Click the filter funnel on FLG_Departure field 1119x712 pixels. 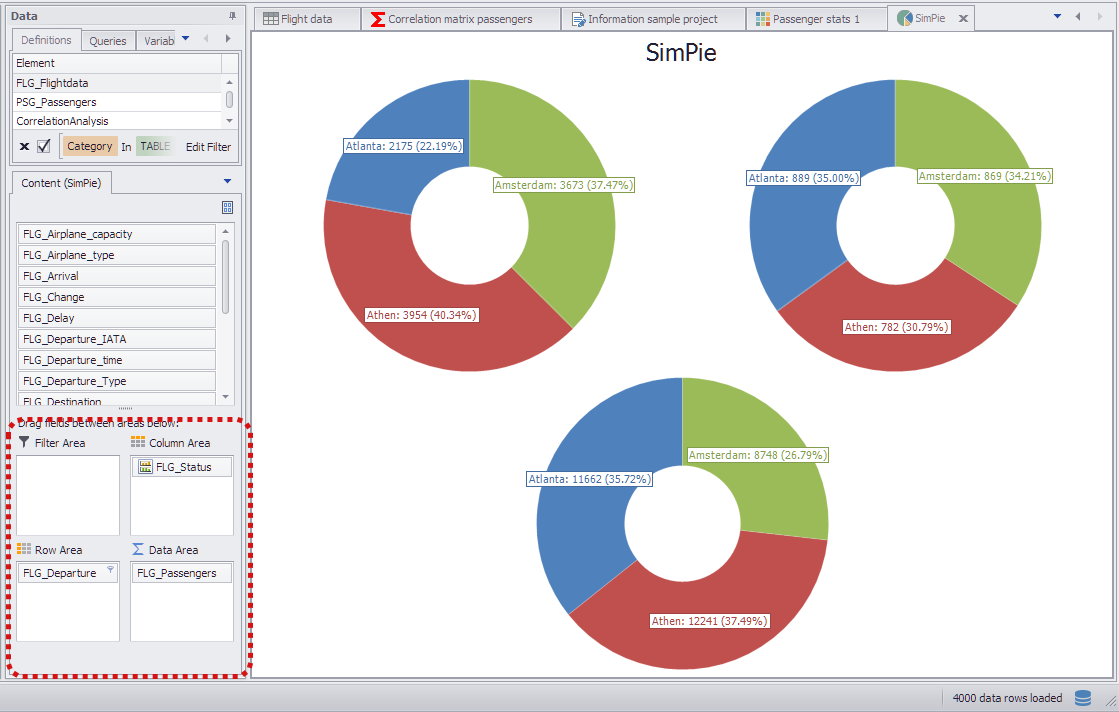(110, 572)
